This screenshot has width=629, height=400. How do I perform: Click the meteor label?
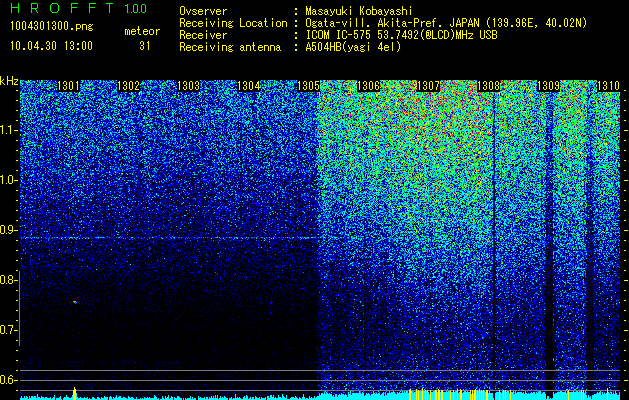pos(142,31)
